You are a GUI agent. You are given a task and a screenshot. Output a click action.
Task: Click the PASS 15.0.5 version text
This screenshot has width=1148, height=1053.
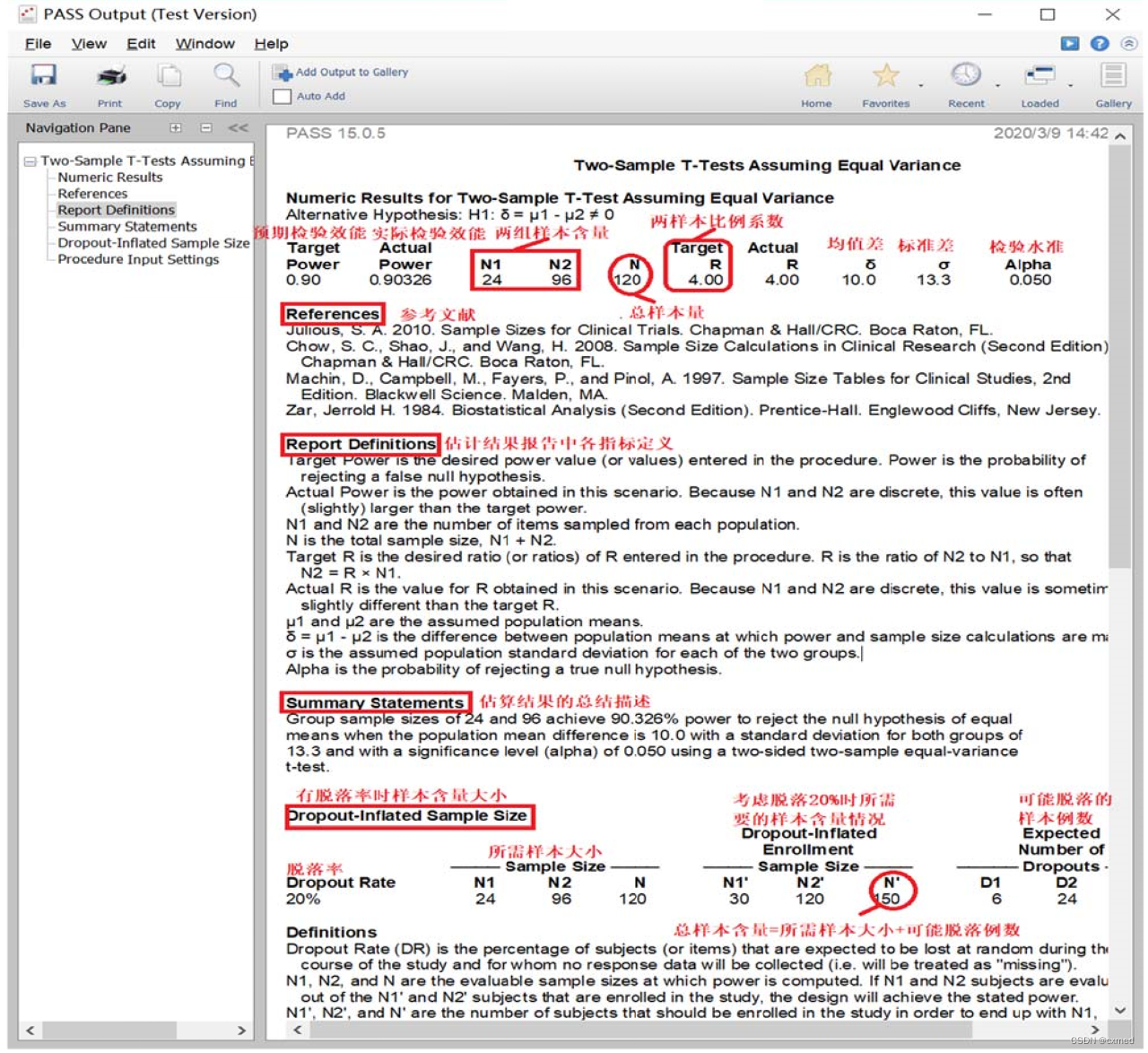[x=335, y=134]
